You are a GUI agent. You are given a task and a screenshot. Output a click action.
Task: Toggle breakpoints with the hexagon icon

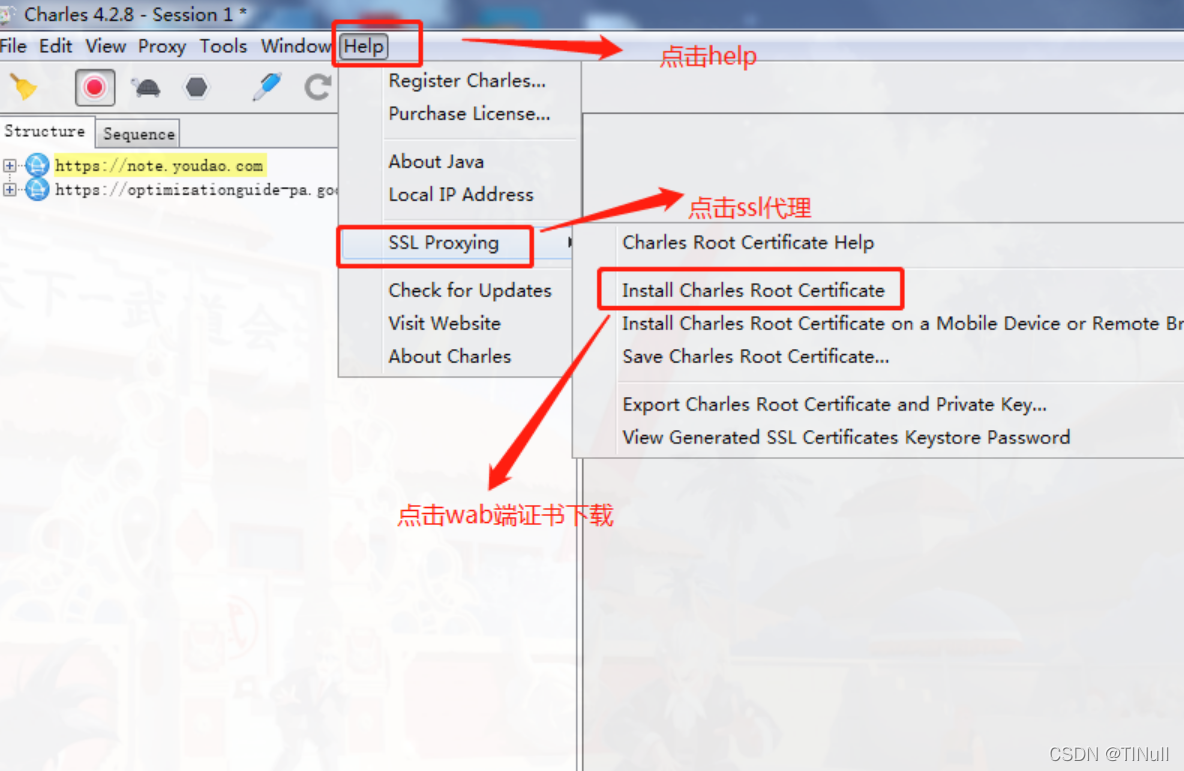(x=196, y=88)
